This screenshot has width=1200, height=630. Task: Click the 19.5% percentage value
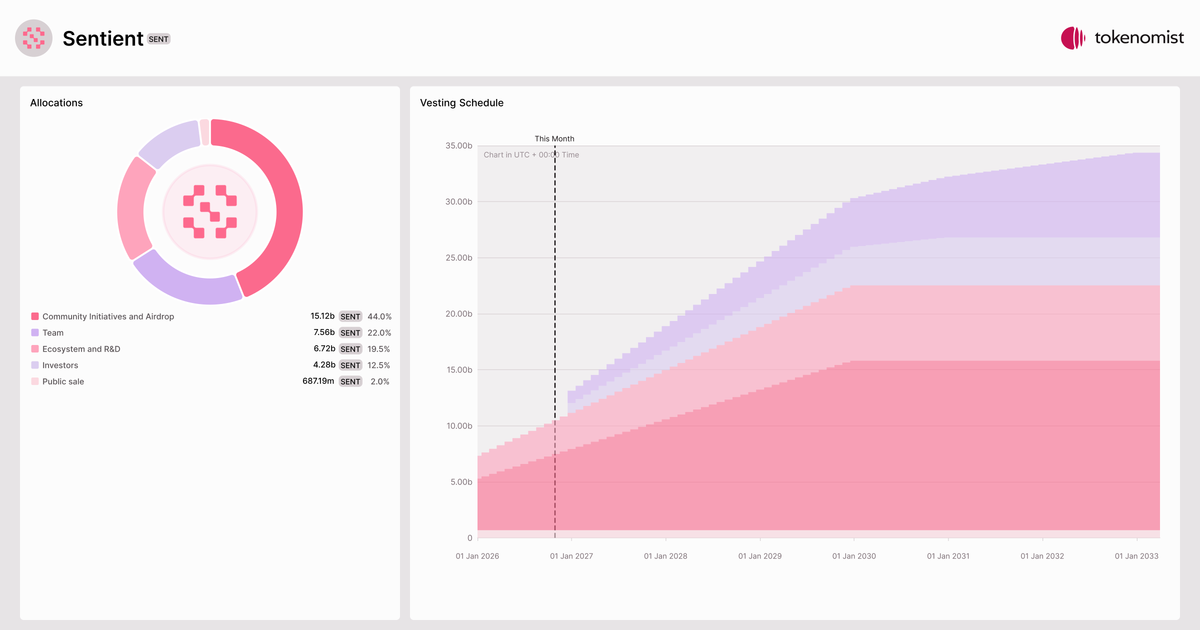coord(379,349)
